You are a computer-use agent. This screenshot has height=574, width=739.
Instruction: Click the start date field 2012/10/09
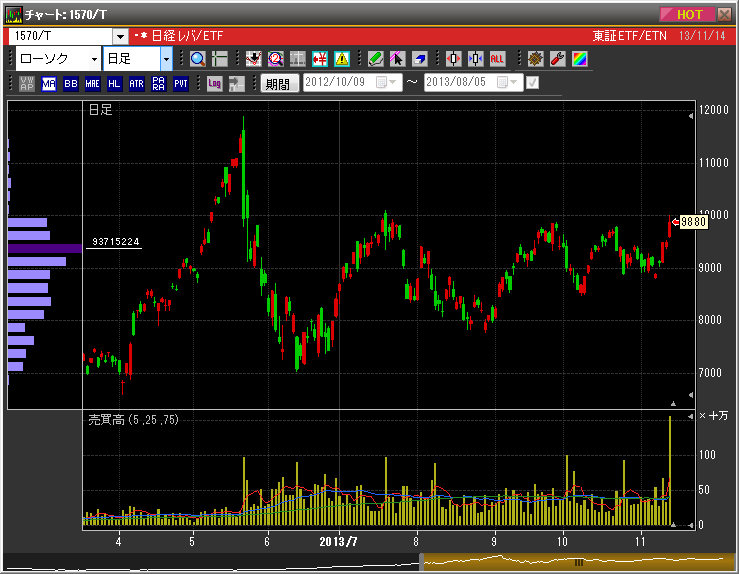pos(339,83)
